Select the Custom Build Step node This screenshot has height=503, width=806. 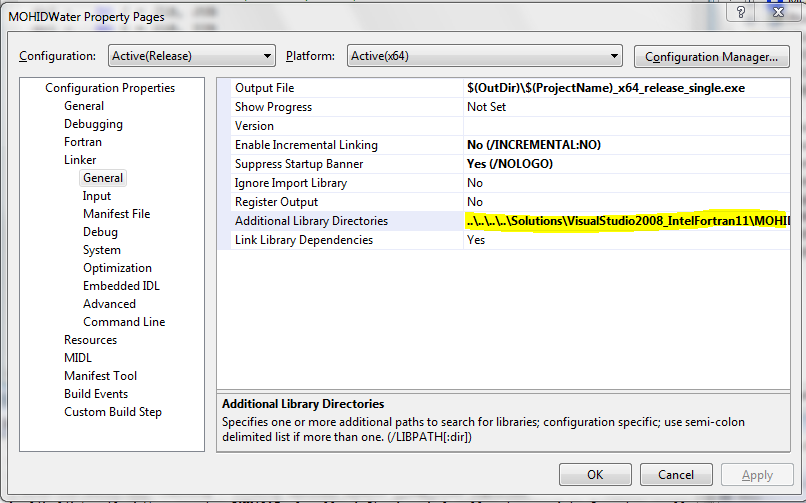[x=112, y=412]
